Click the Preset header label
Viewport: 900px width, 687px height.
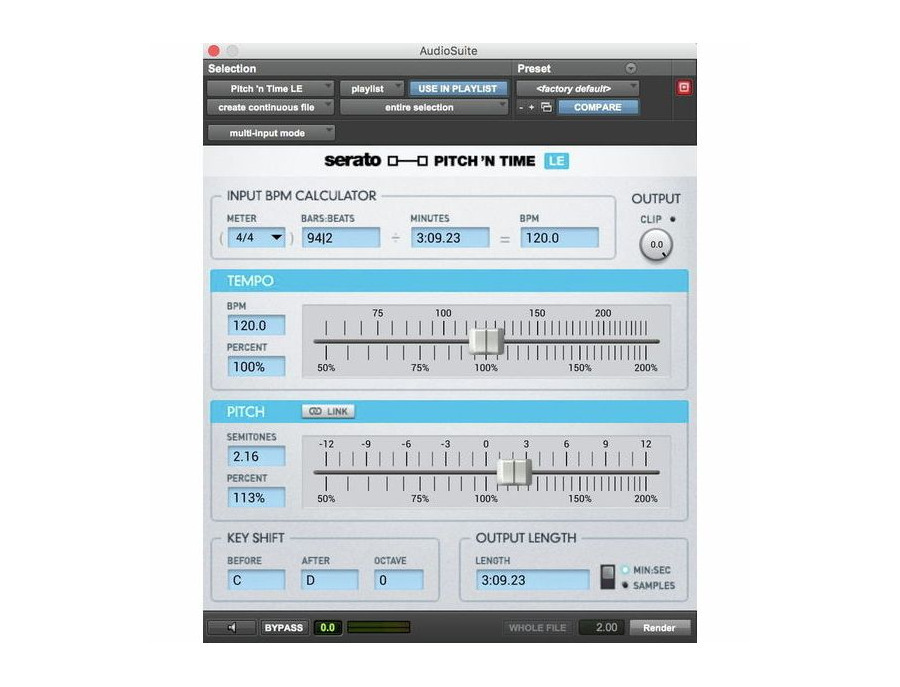(x=534, y=68)
